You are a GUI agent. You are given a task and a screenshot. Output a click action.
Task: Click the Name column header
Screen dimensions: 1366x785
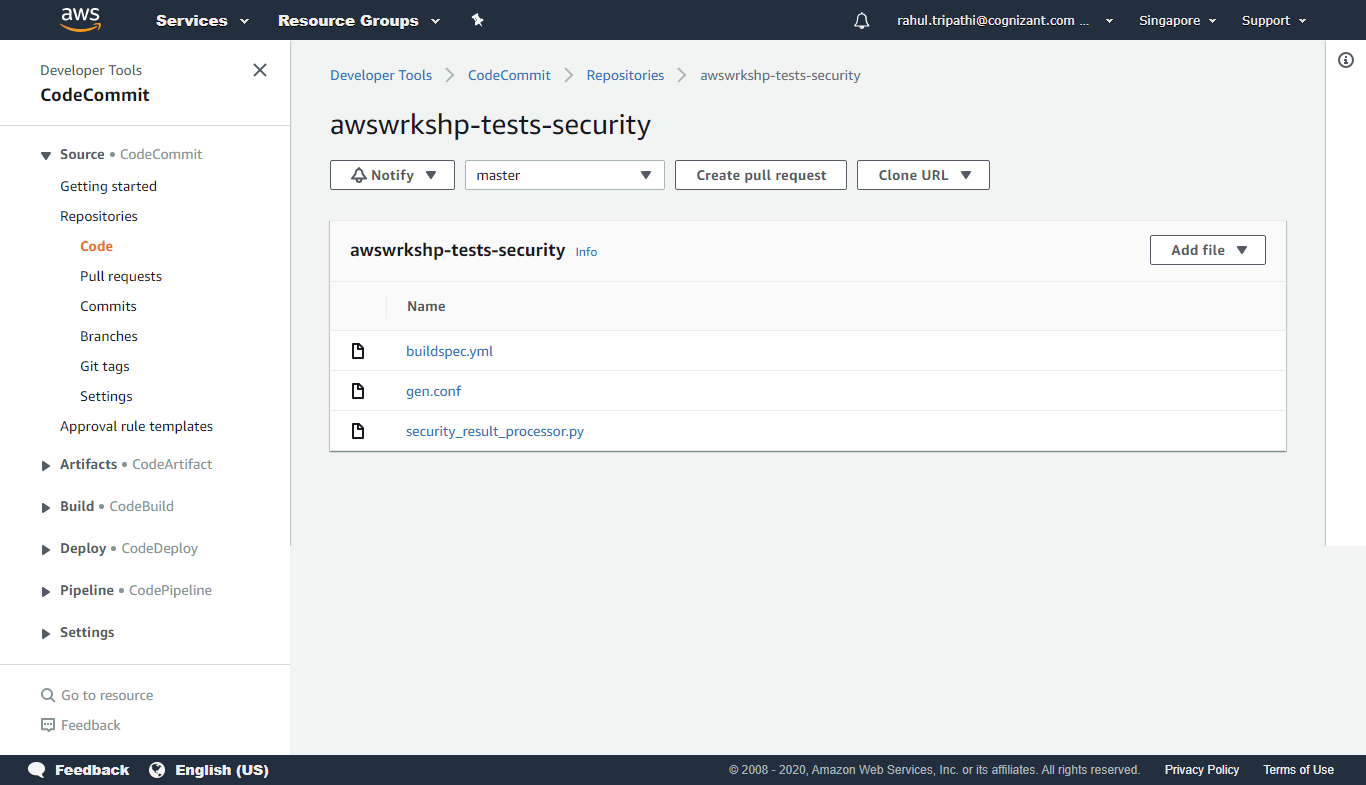[426, 306]
